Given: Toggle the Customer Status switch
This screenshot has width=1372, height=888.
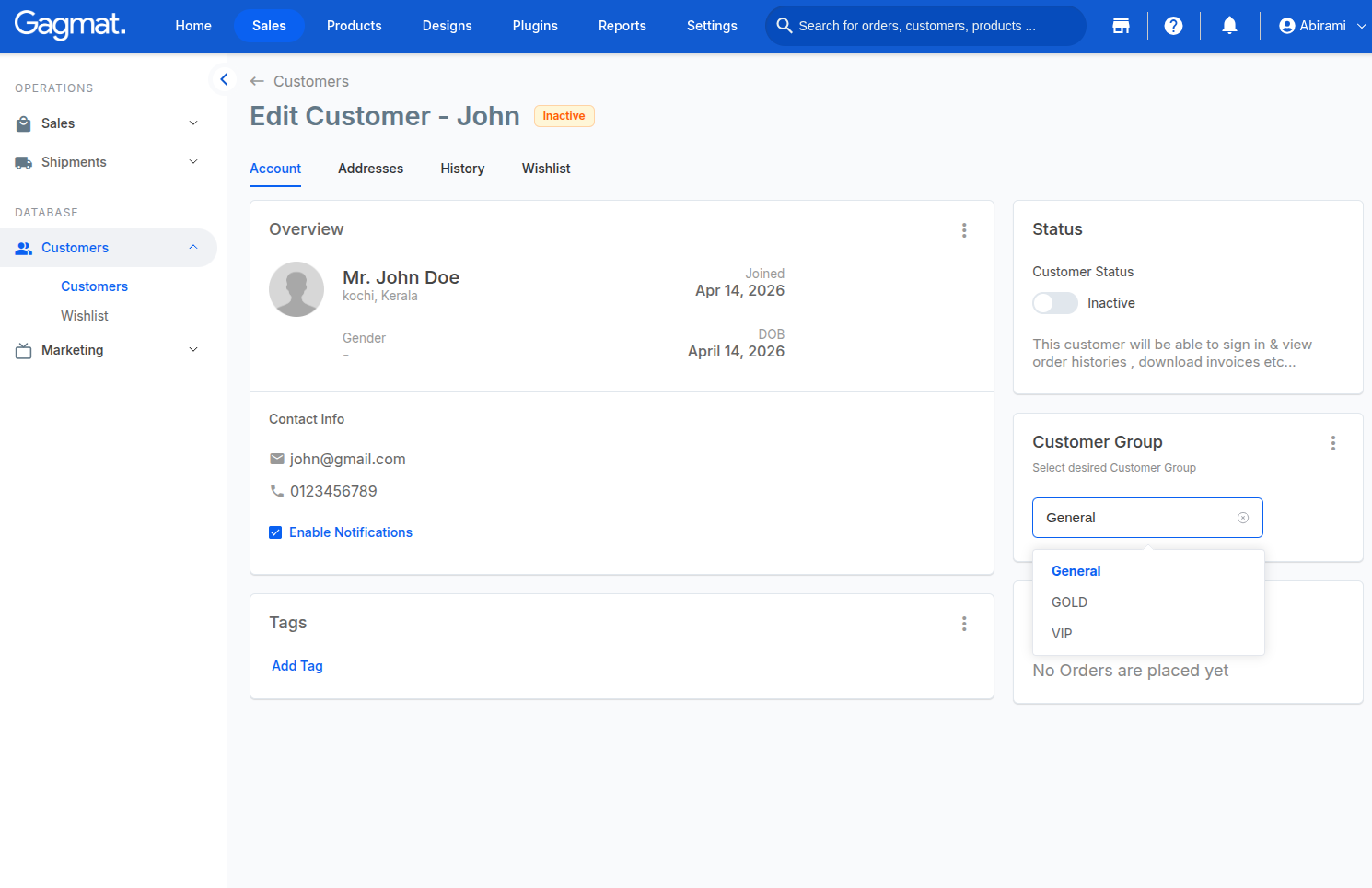Looking at the screenshot, I should (1055, 303).
